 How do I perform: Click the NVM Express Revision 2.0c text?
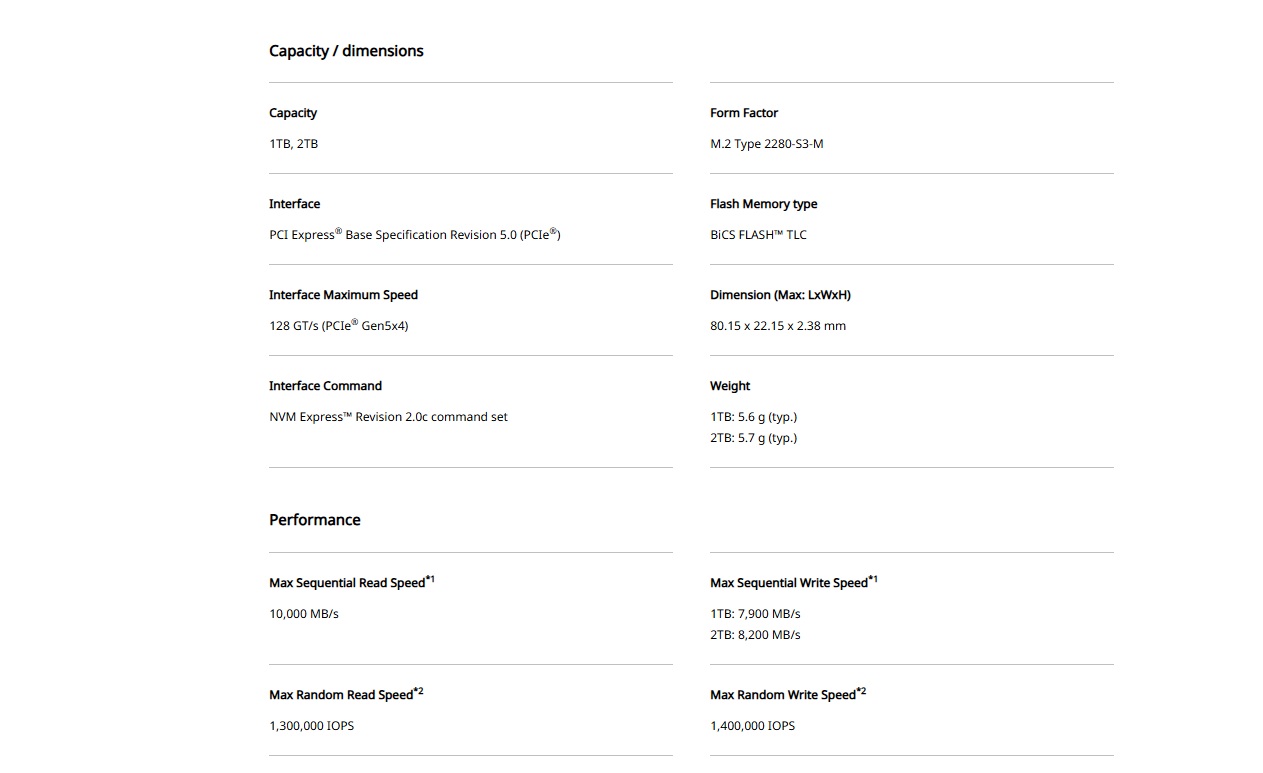[x=388, y=417]
